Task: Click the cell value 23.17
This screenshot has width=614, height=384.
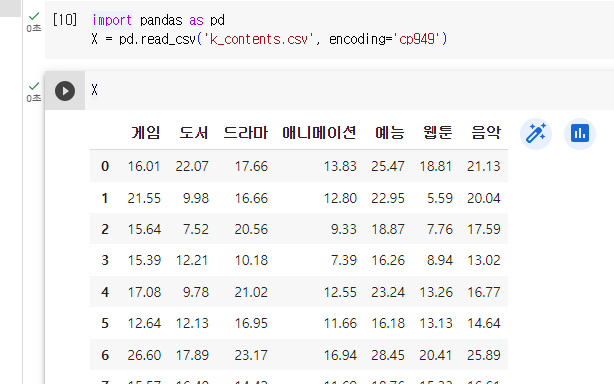Action: point(251,355)
